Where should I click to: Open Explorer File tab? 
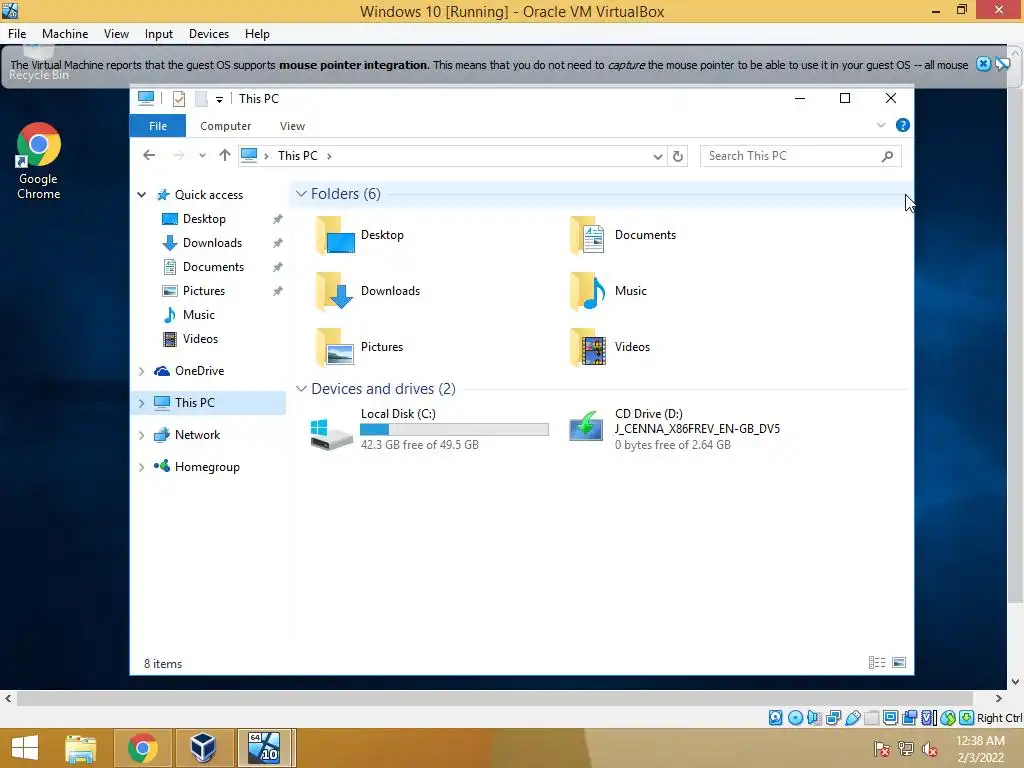pos(158,126)
